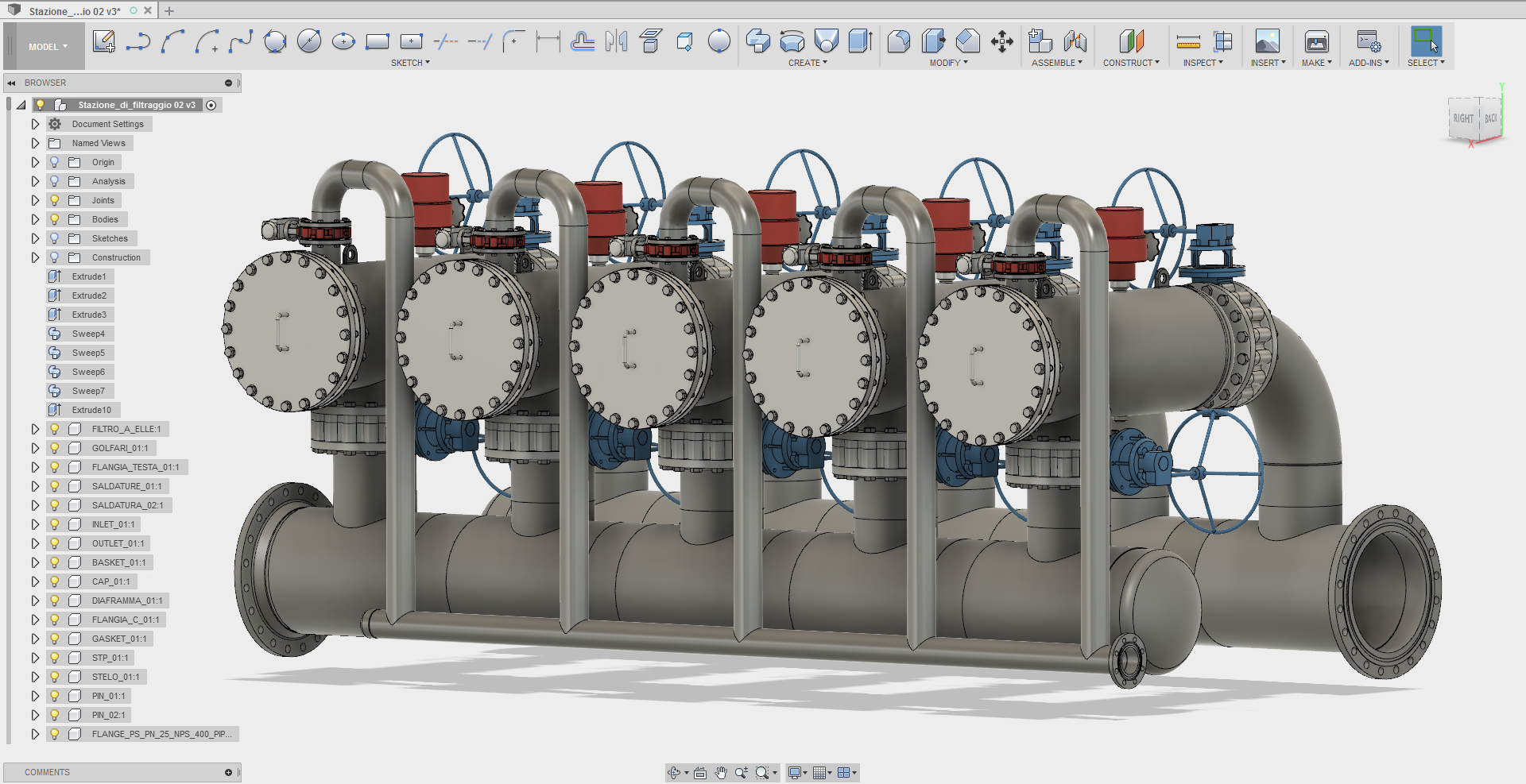Open the ASSEMBLE menu
The width and height of the screenshot is (1526, 784).
coord(1056,63)
